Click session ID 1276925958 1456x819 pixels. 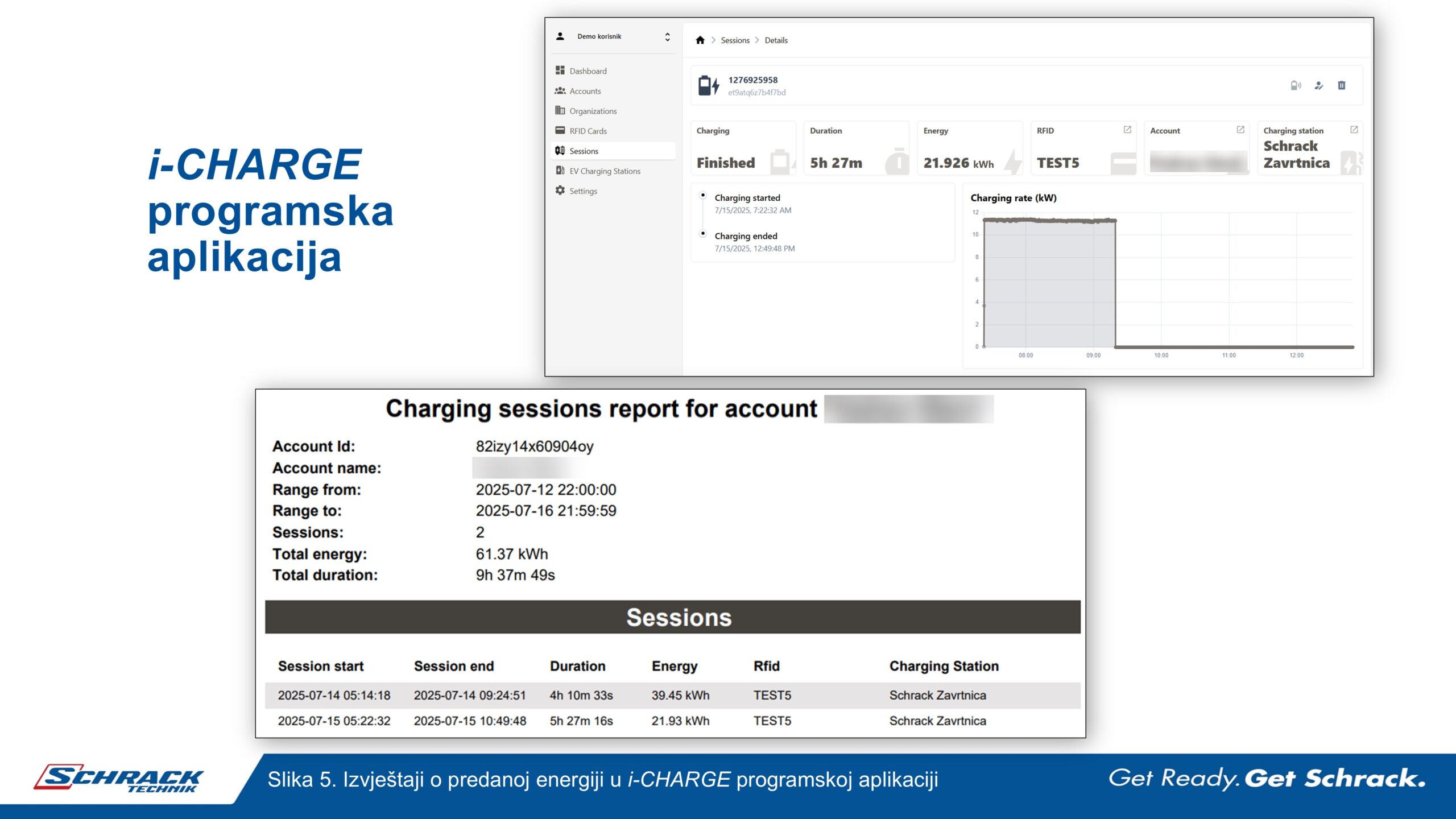coord(752,80)
